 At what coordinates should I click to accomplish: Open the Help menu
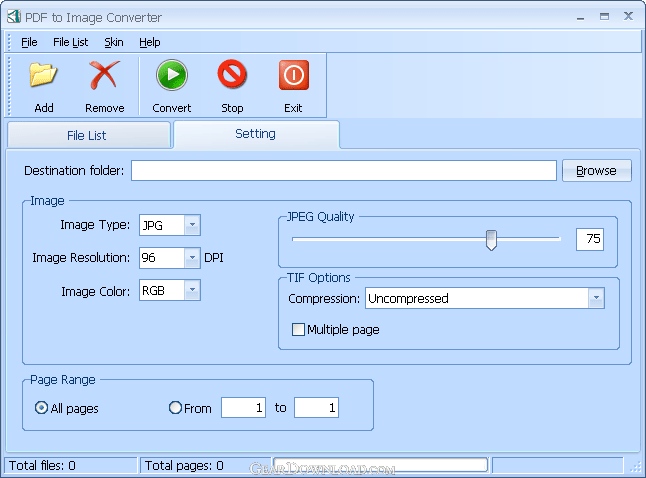[x=150, y=42]
